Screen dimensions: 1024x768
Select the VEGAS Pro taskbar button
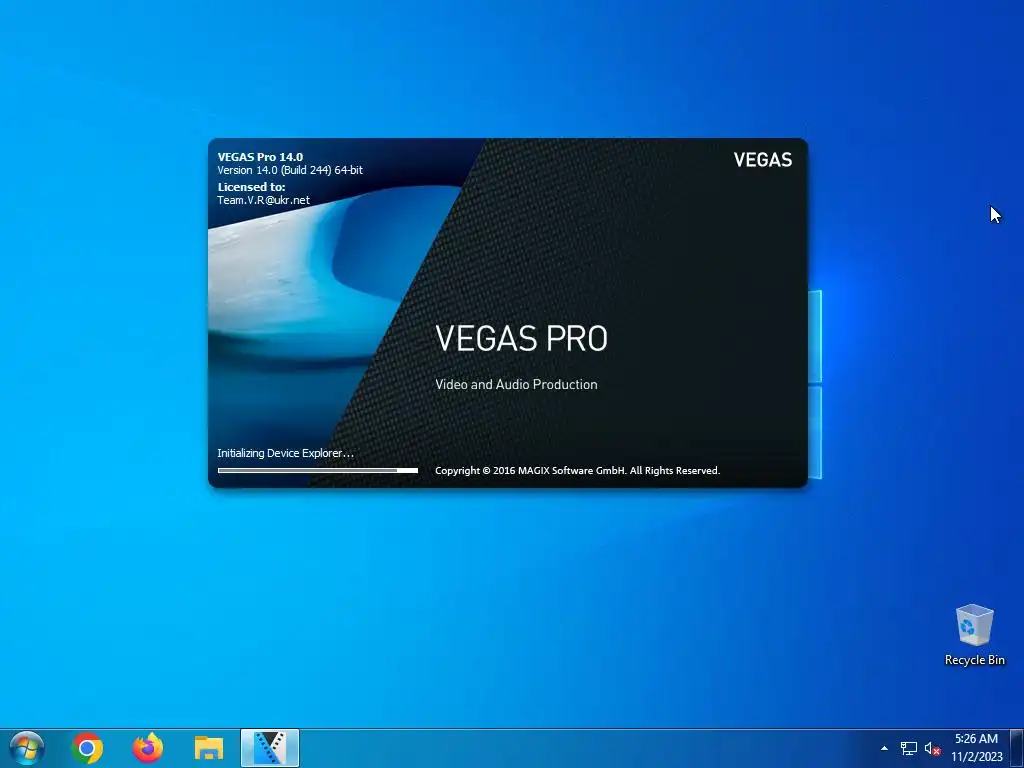point(270,748)
